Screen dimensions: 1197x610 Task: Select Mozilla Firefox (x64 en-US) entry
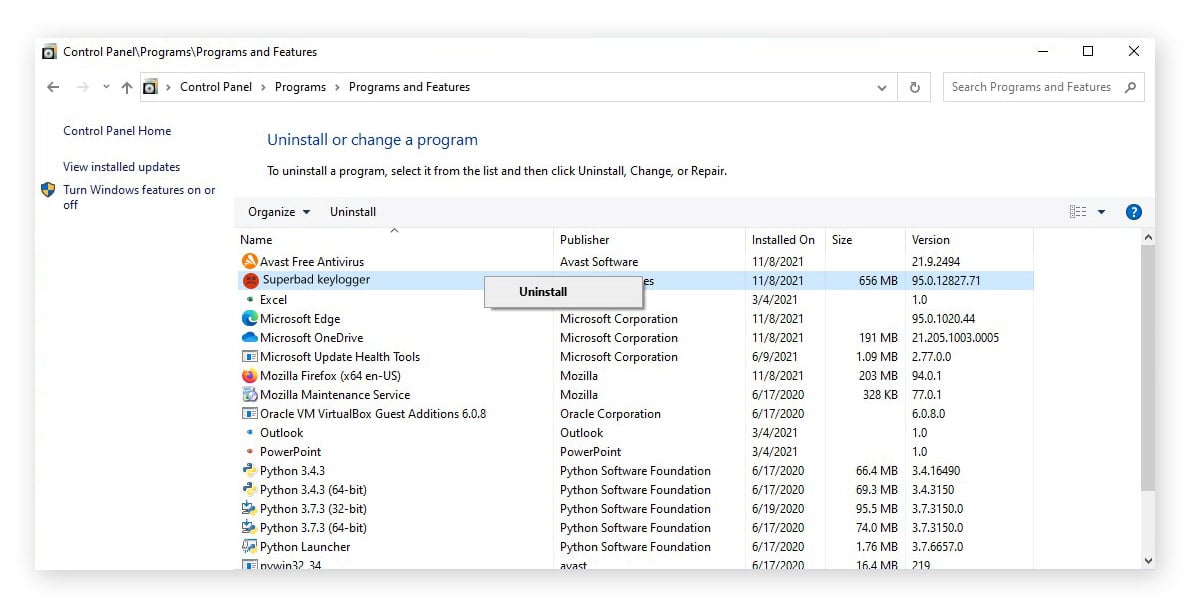pyautogui.click(x=330, y=376)
